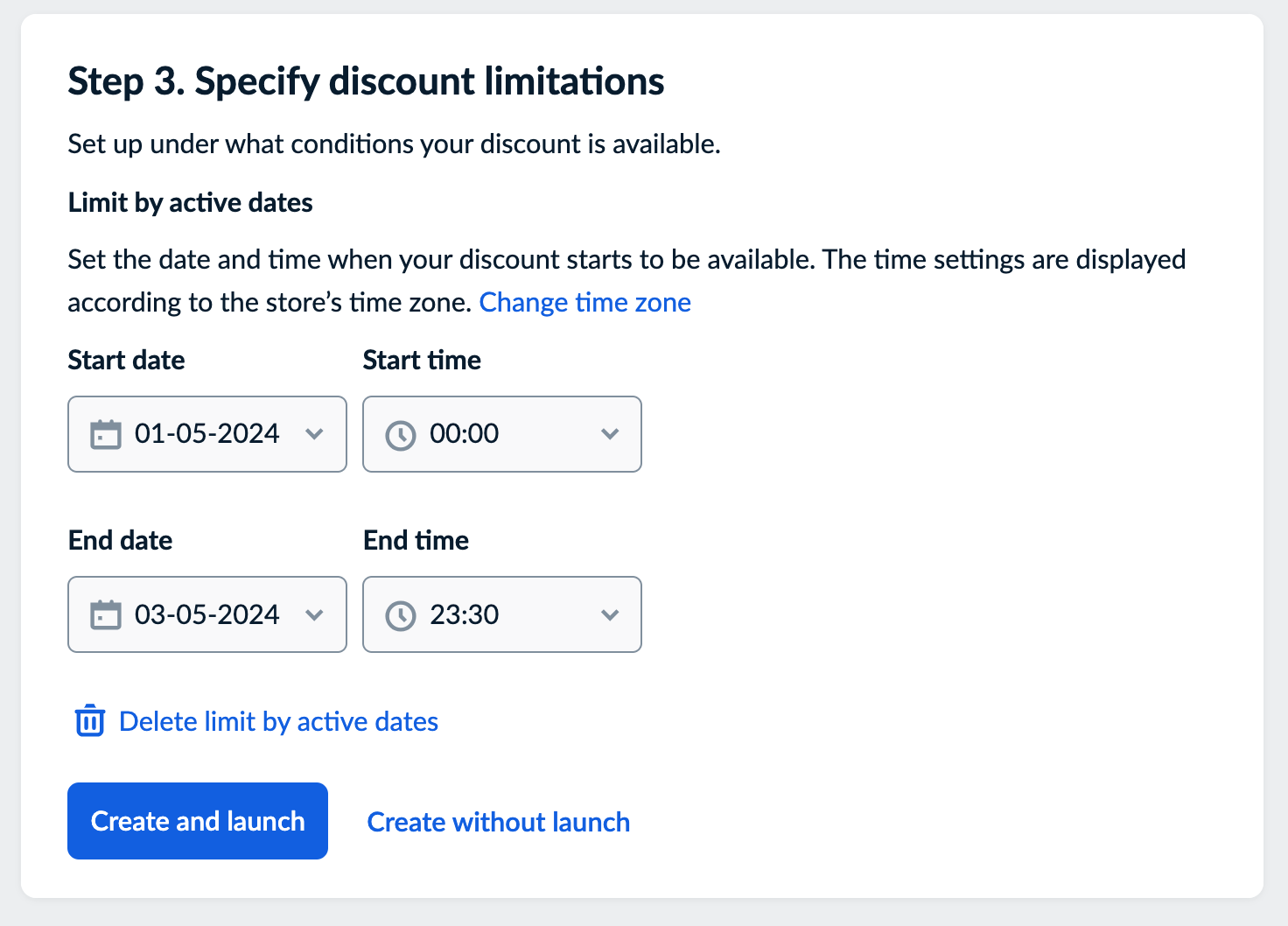Expand the Start time dropdown chevron

tap(610, 434)
